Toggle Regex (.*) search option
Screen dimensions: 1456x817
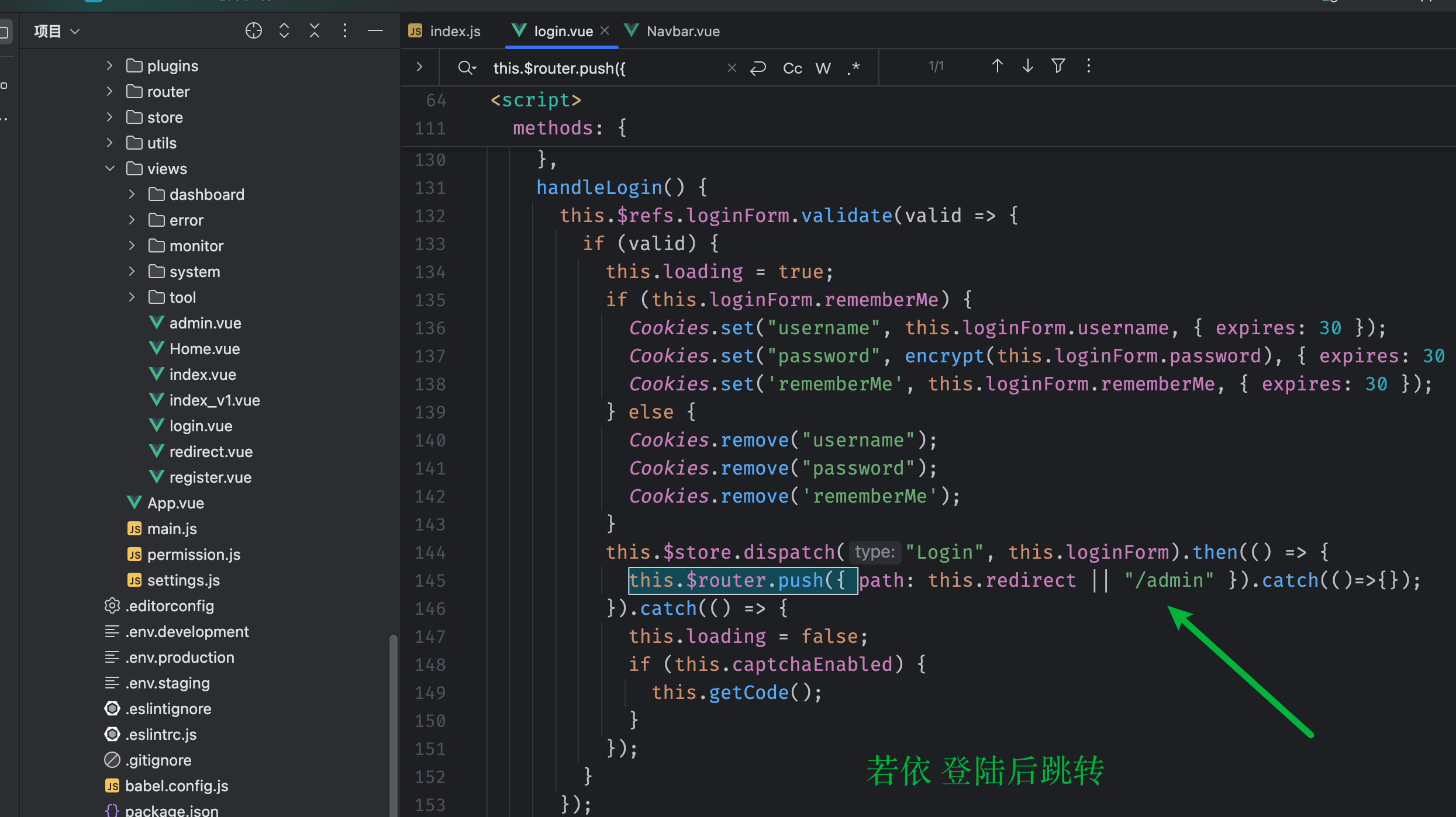tap(854, 68)
